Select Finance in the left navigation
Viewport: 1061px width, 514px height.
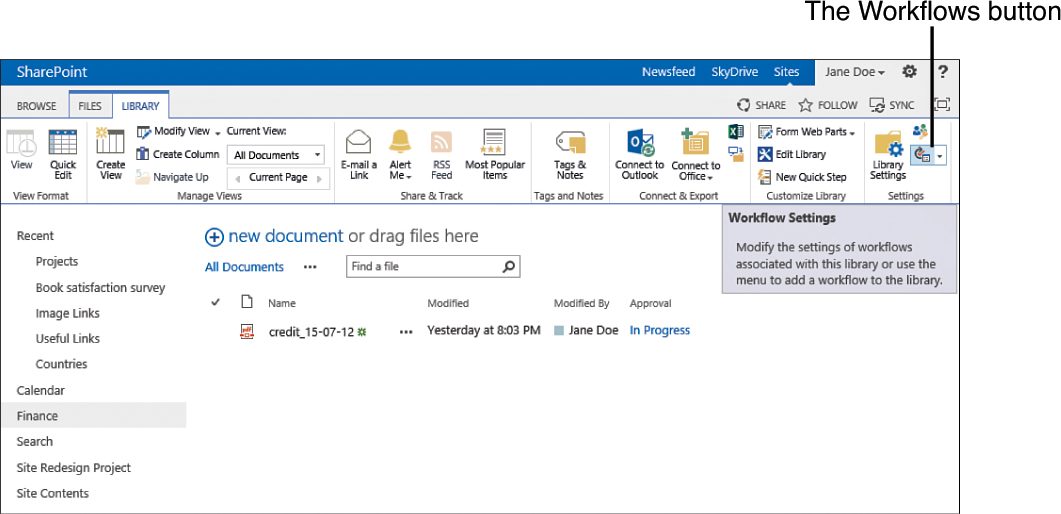[x=94, y=416]
